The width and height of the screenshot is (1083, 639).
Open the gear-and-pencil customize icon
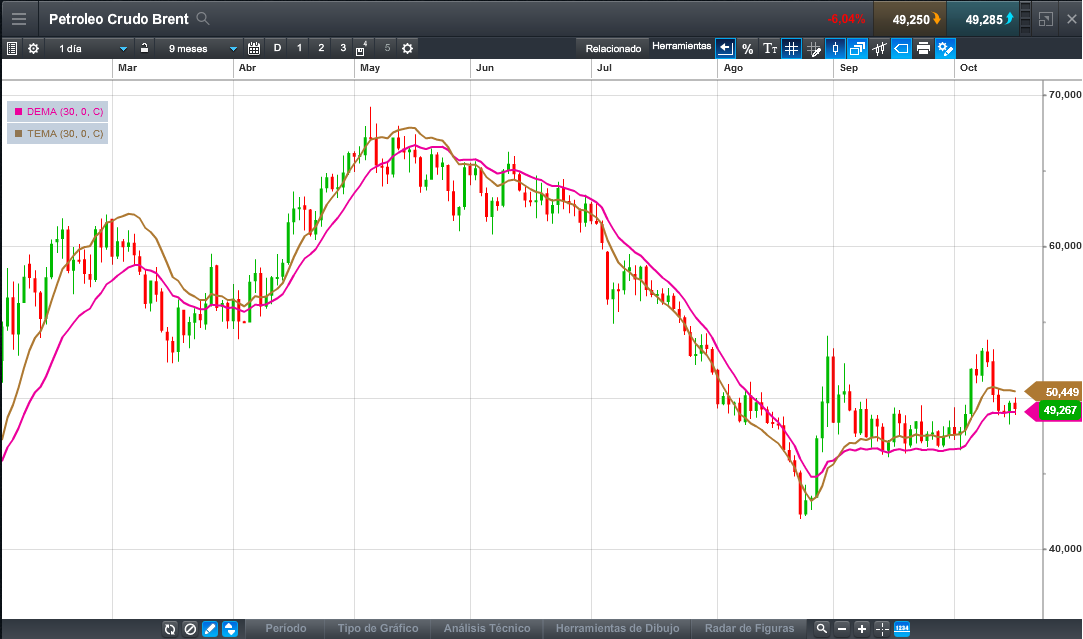coord(946,48)
